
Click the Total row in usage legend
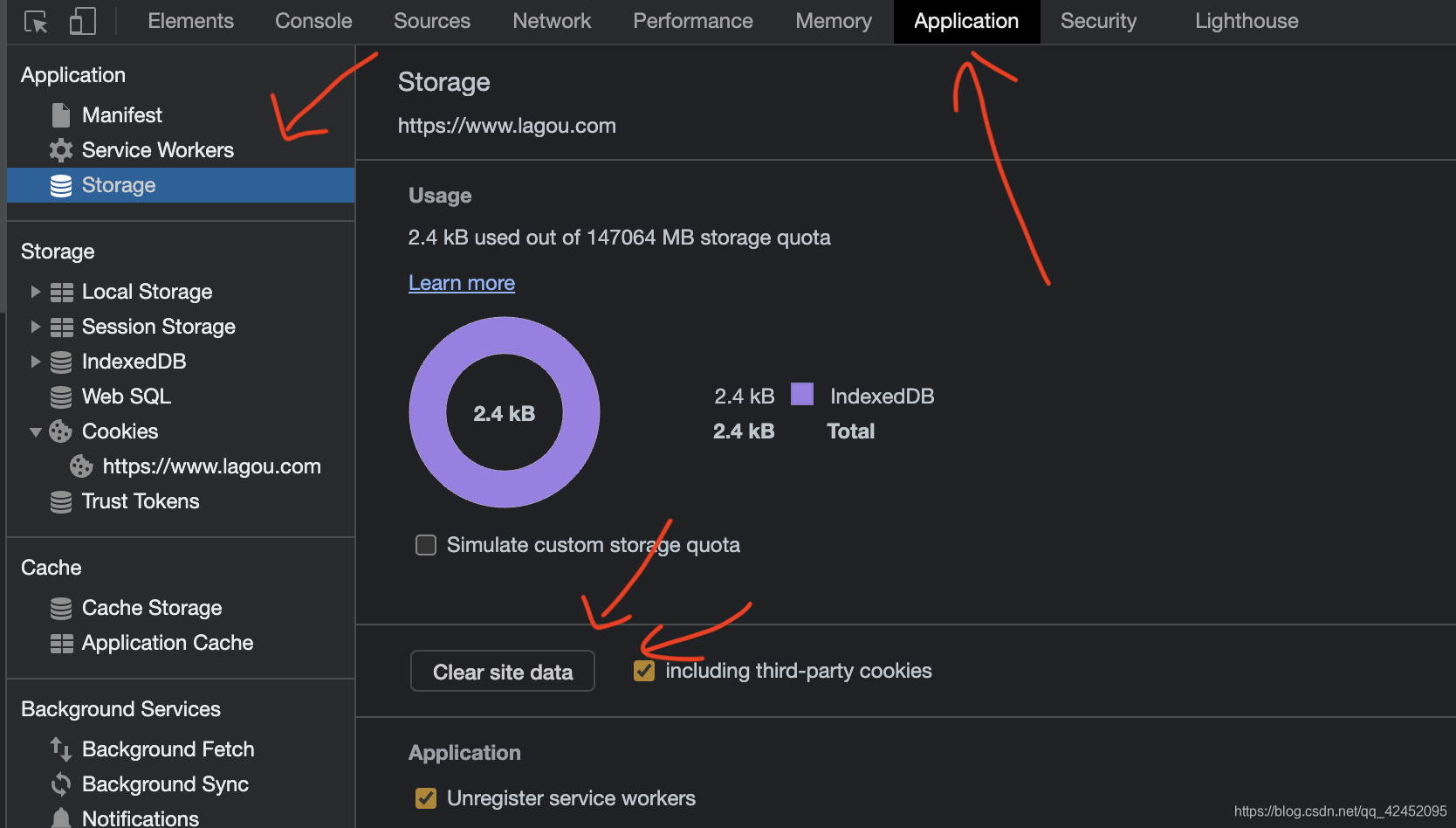point(794,431)
